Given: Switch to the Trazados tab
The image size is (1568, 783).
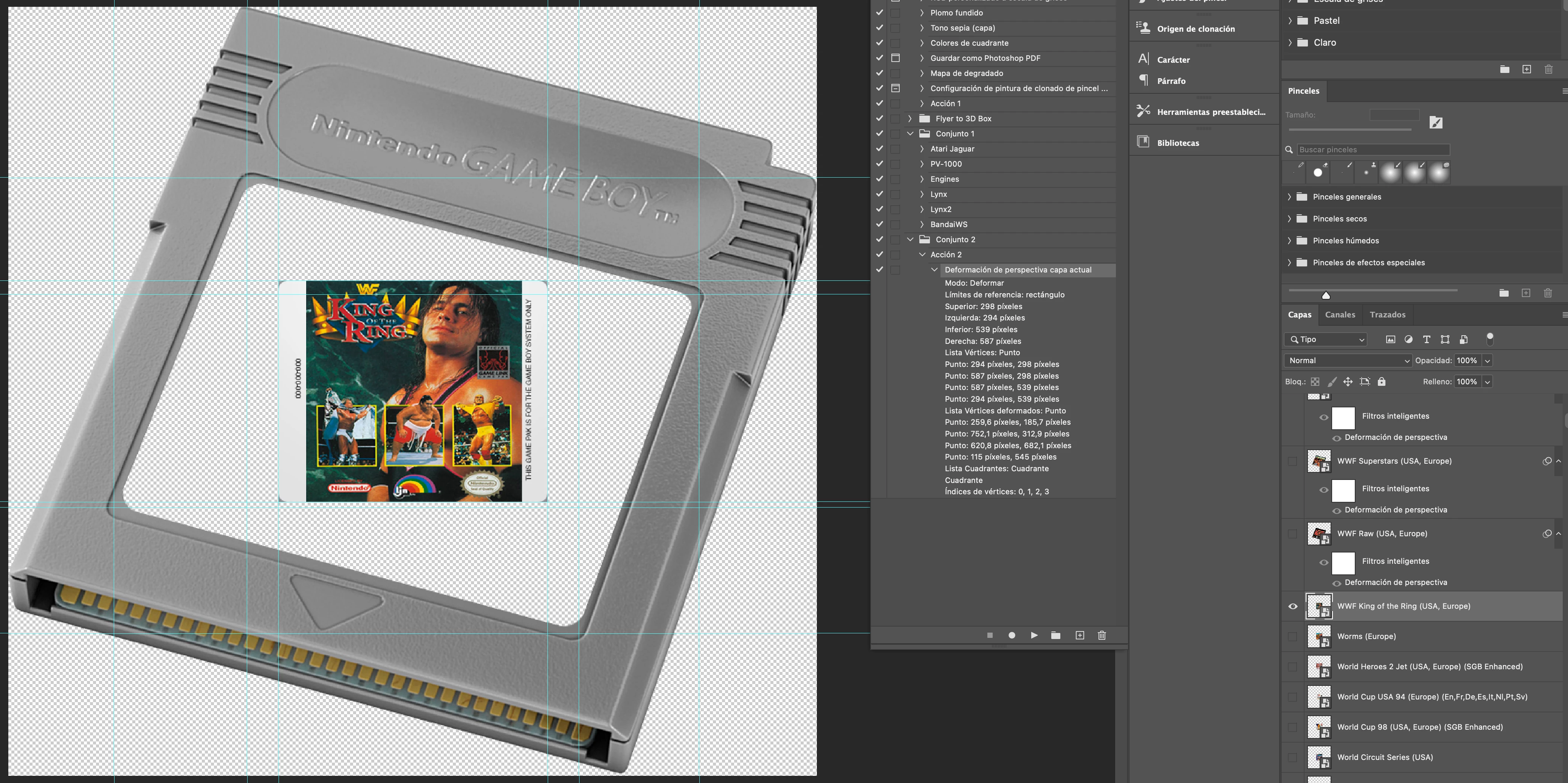Looking at the screenshot, I should click(1387, 314).
